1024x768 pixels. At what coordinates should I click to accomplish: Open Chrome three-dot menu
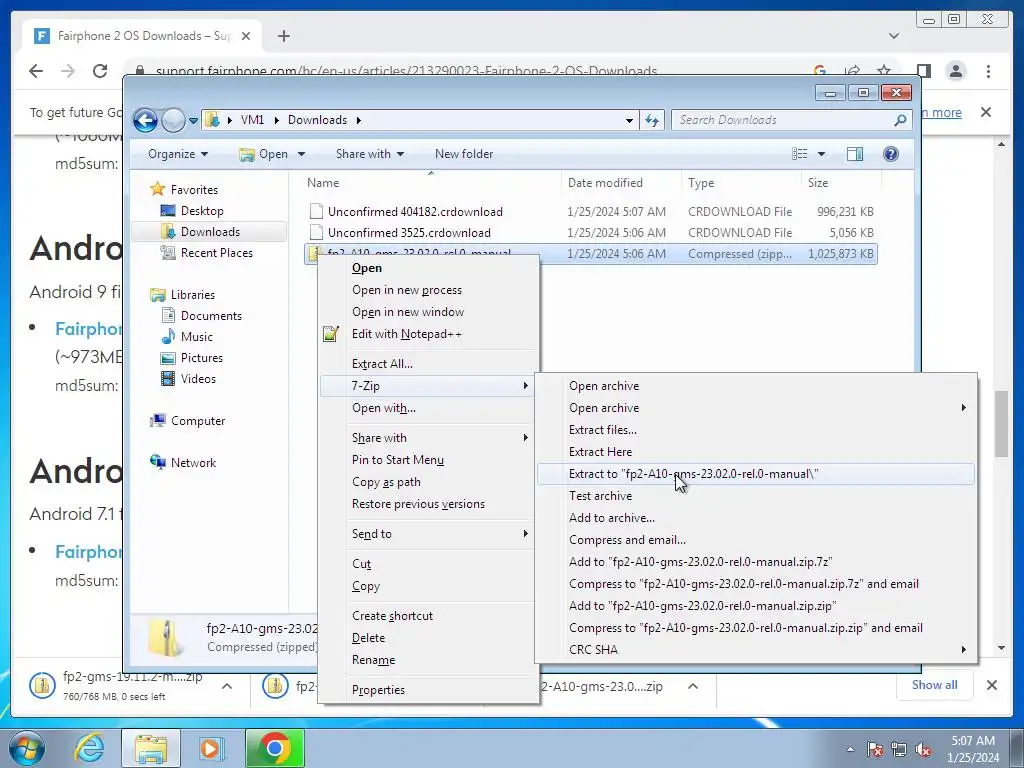coord(989,71)
